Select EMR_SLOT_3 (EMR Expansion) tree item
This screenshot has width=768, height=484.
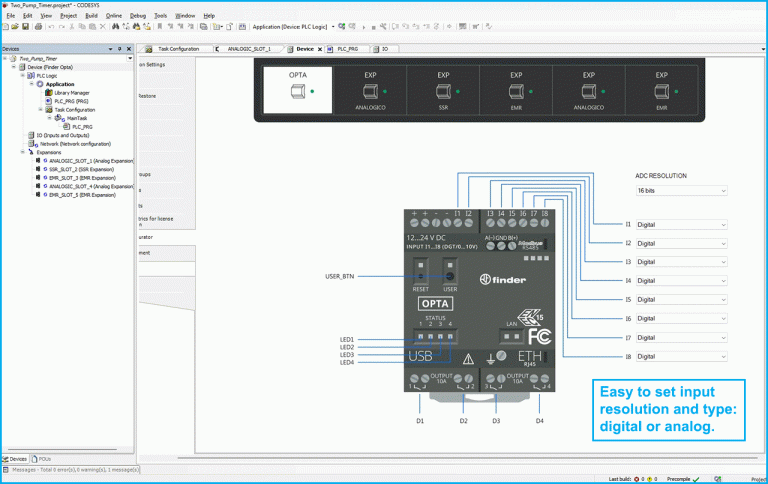(82, 178)
